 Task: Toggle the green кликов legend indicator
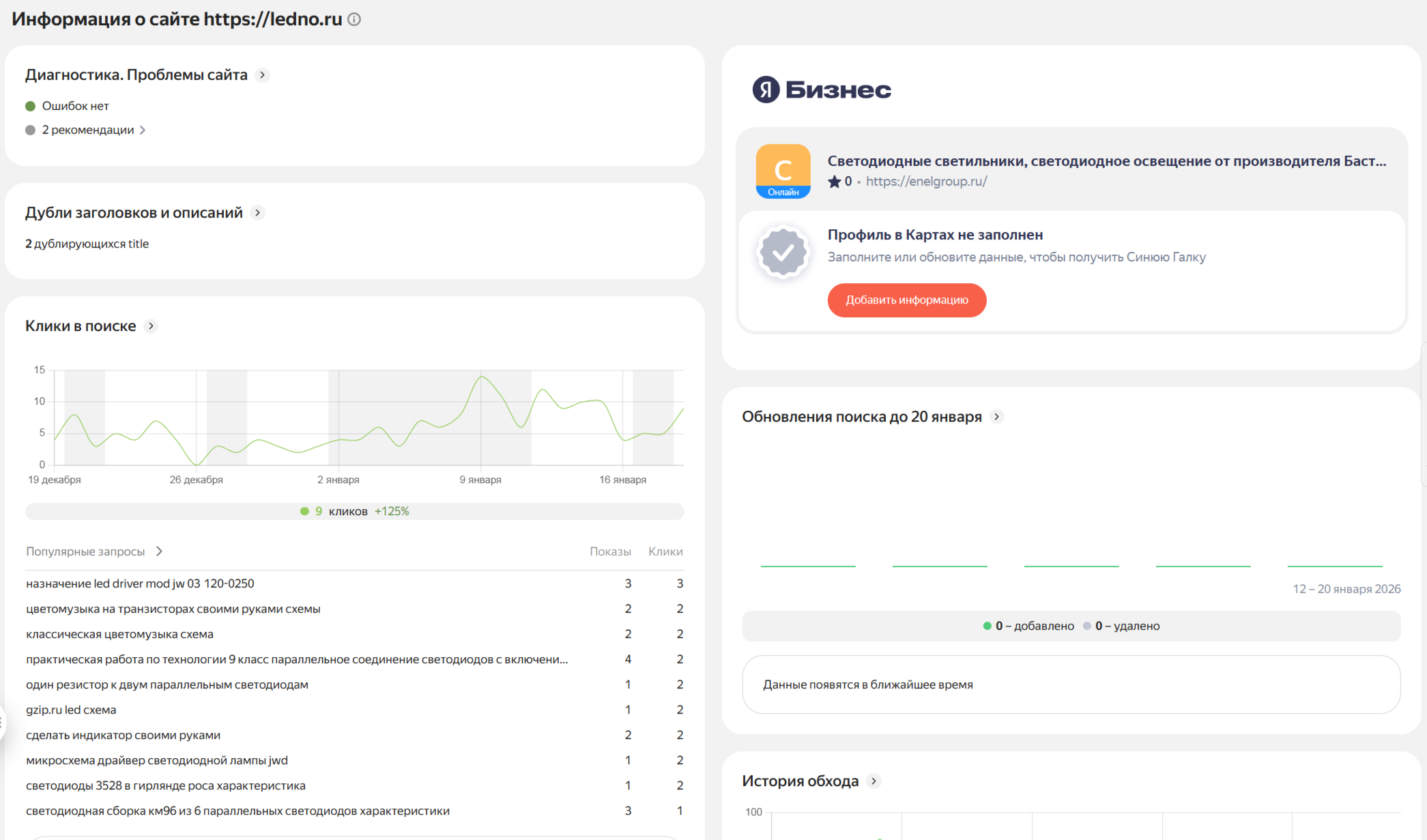point(305,511)
